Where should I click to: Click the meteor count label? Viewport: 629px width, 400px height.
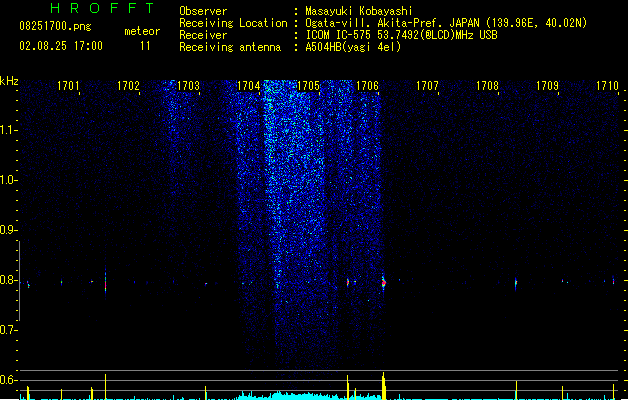(x=142, y=31)
